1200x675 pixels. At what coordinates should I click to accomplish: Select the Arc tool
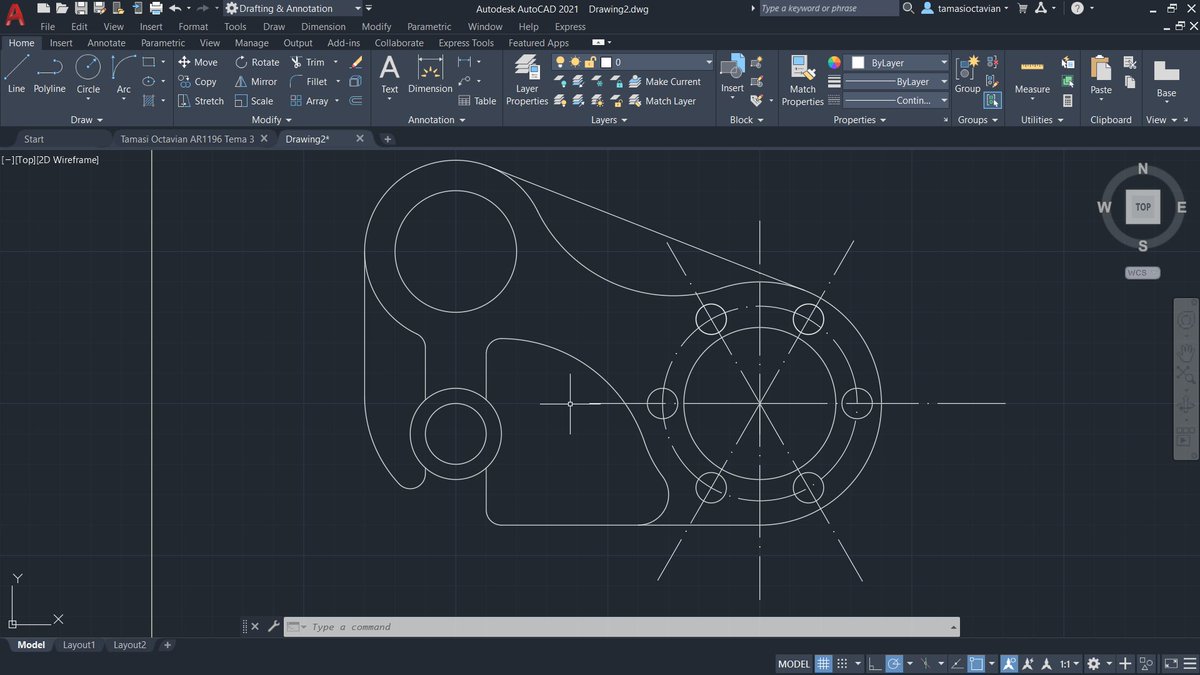point(123,75)
